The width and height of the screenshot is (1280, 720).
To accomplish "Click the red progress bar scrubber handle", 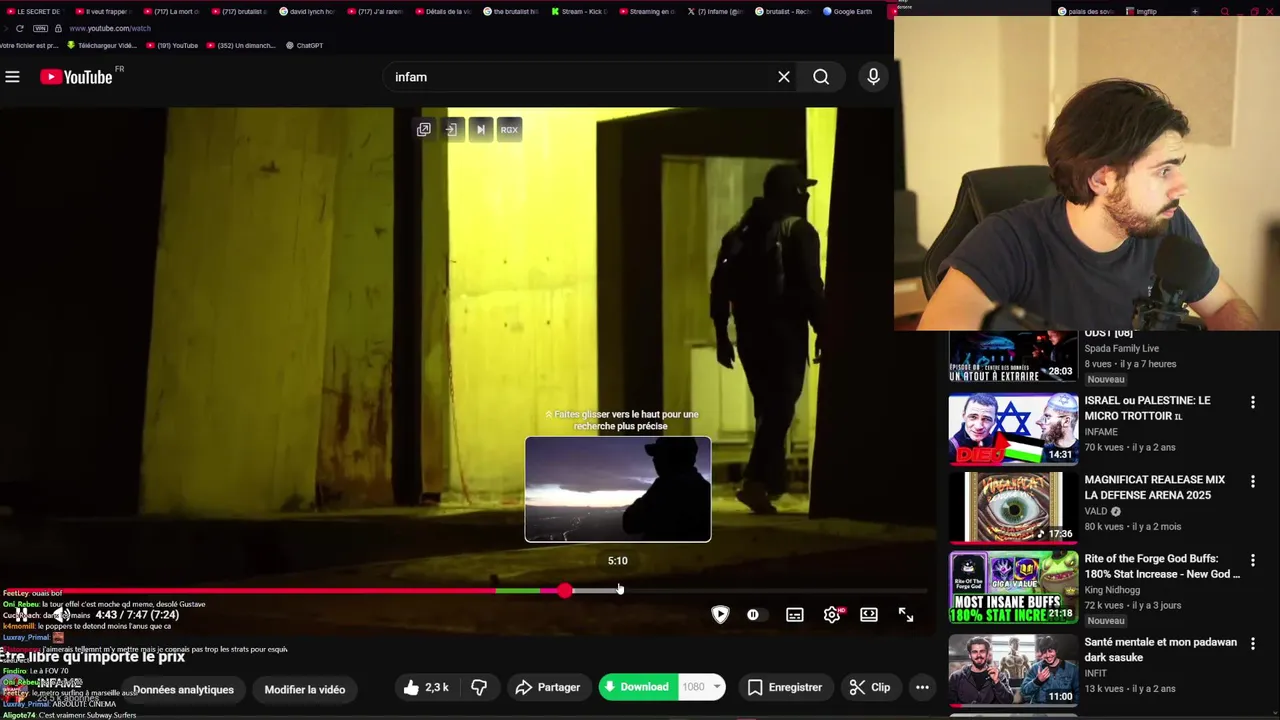I will tap(565, 591).
